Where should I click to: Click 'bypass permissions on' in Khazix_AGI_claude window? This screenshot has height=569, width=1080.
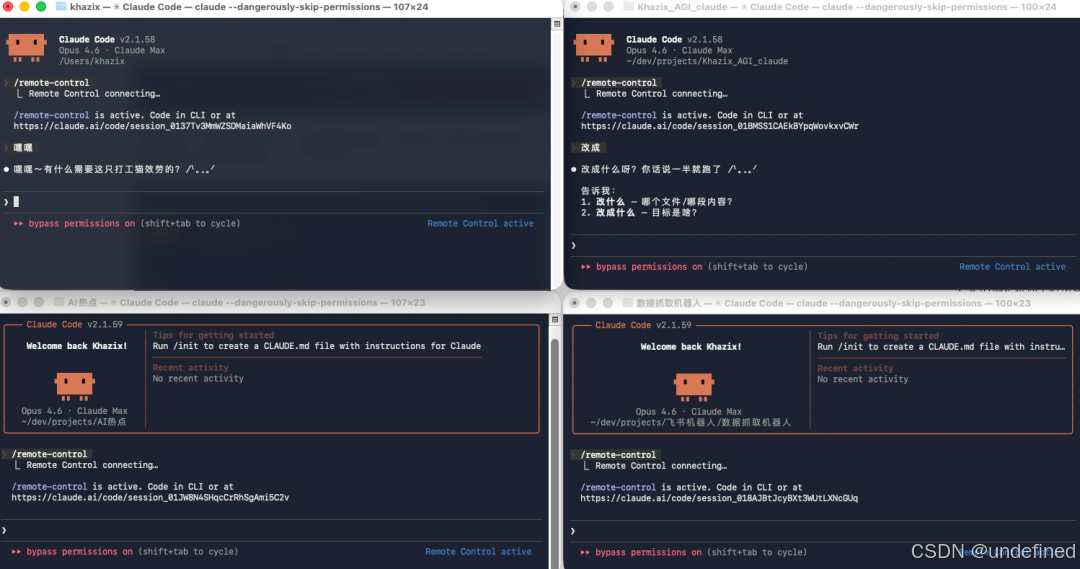pyautogui.click(x=649, y=267)
